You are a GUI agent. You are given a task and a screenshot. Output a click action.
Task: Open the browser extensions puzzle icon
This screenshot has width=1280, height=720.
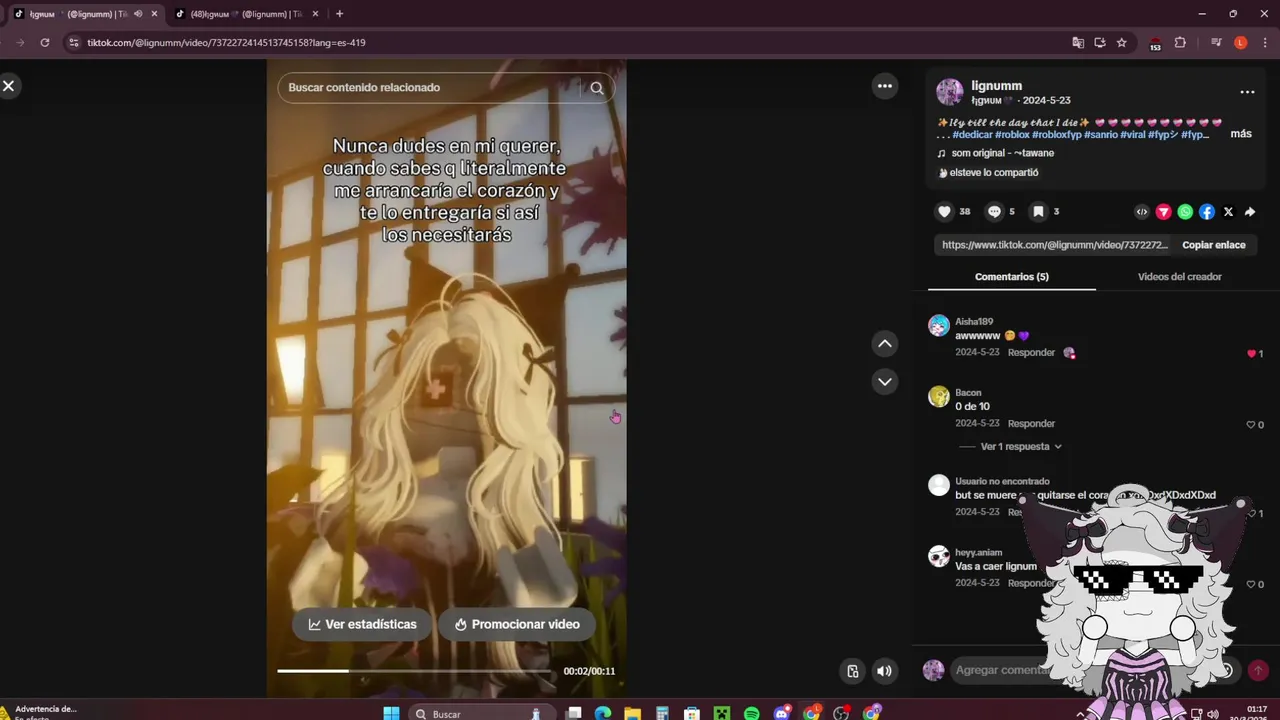pos(1180,43)
